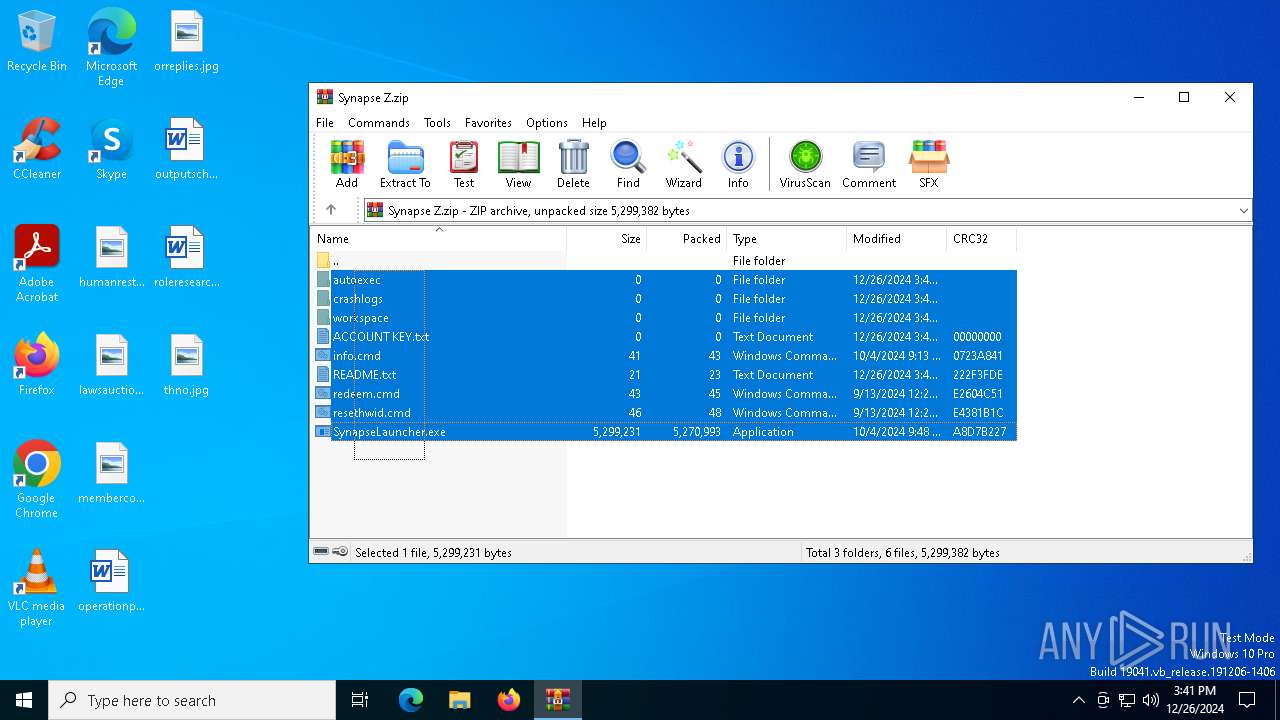Sort by Name column header

438,239
